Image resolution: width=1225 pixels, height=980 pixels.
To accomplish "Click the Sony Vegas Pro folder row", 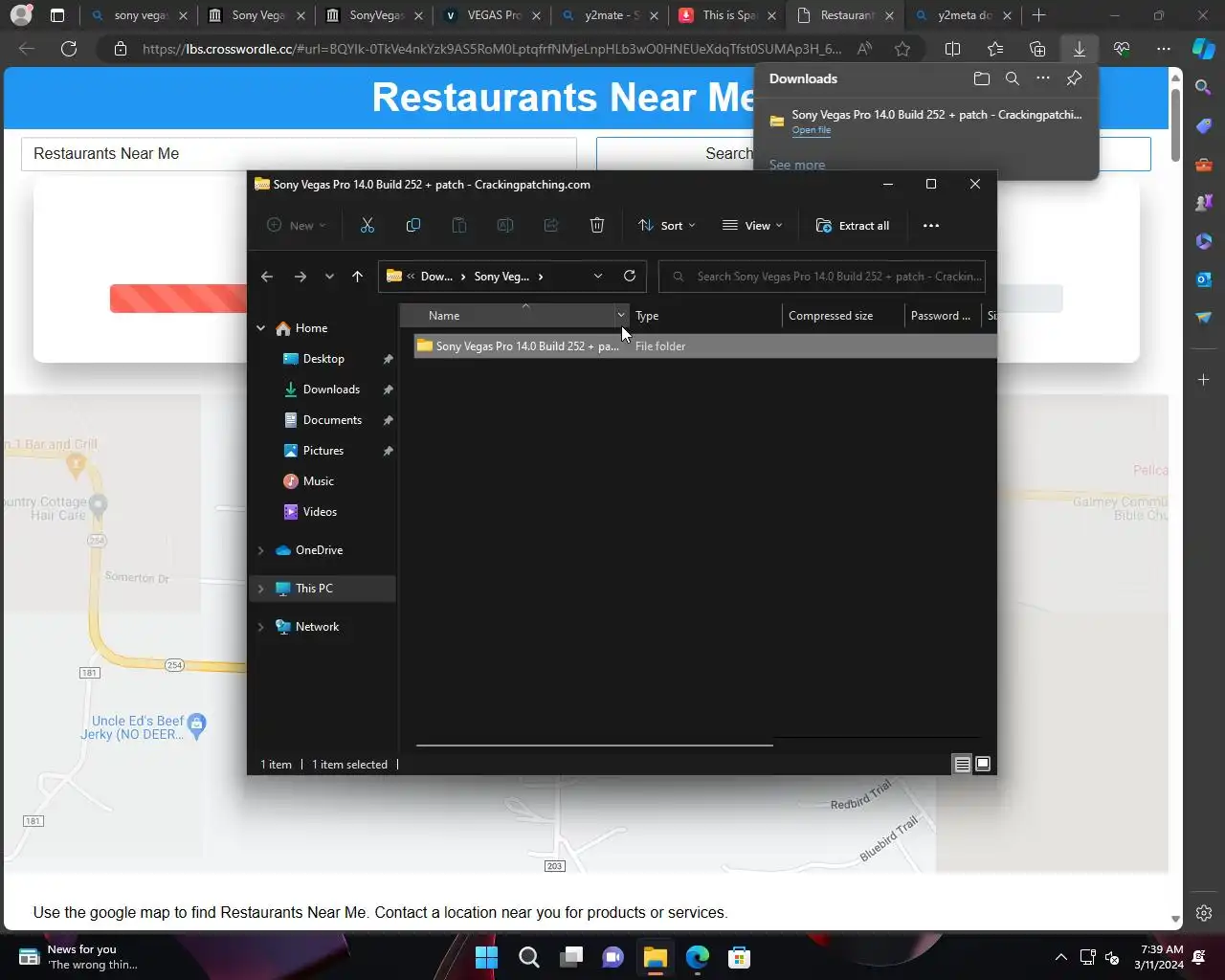I will tap(705, 346).
